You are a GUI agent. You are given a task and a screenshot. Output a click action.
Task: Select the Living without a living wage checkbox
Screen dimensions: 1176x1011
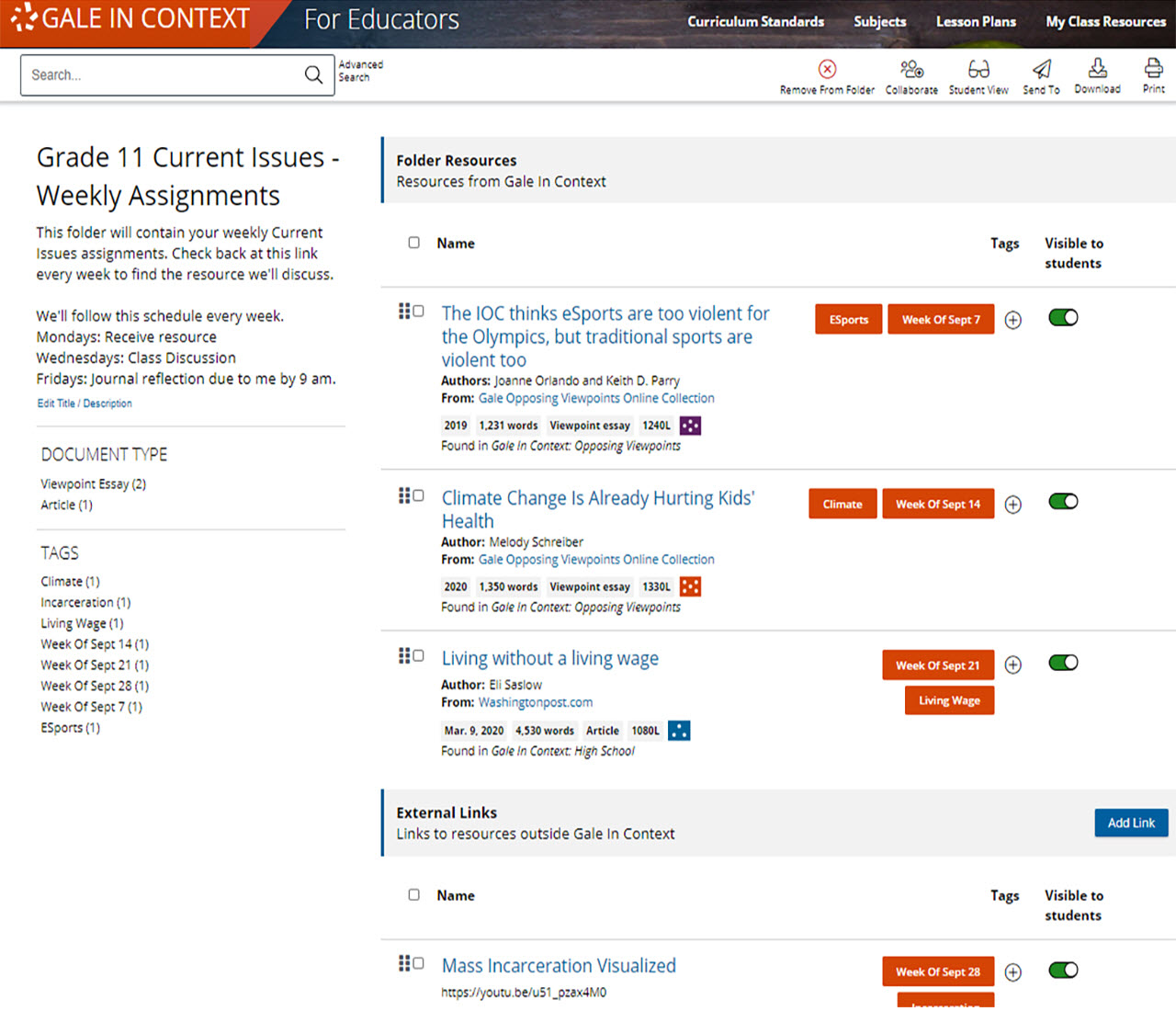(418, 656)
